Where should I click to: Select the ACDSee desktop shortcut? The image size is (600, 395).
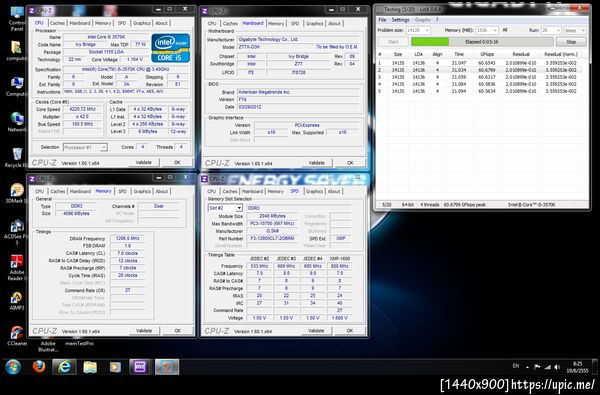click(x=16, y=233)
